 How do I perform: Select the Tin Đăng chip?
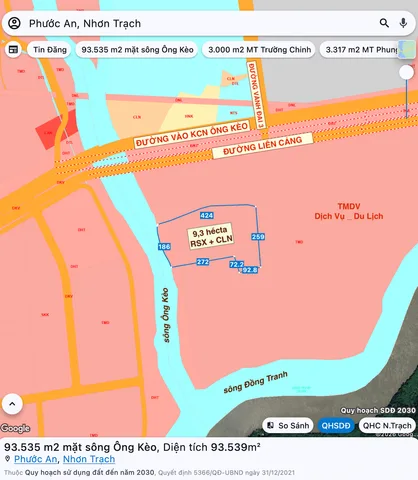[x=50, y=50]
